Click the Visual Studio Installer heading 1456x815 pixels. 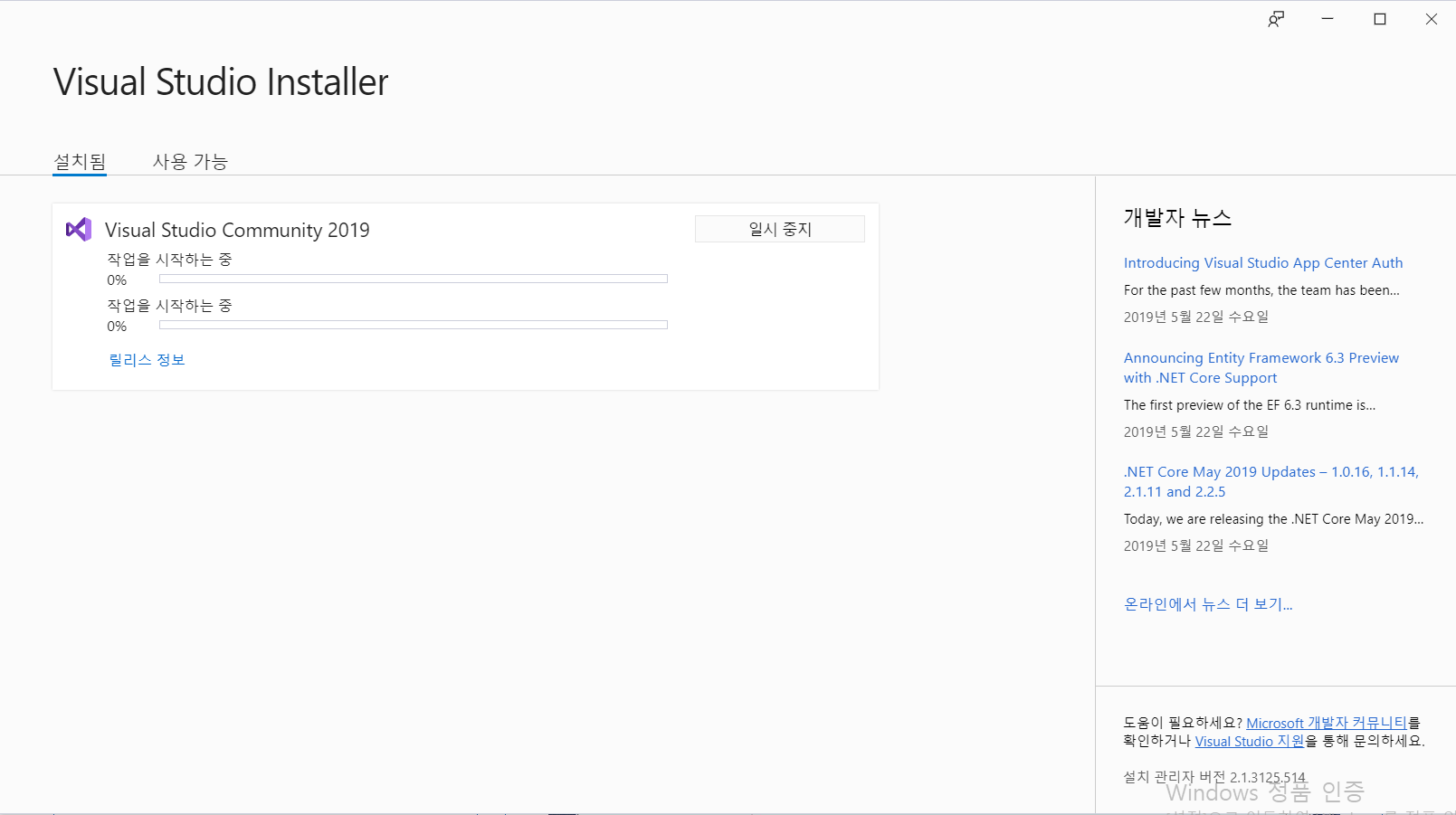click(x=221, y=81)
